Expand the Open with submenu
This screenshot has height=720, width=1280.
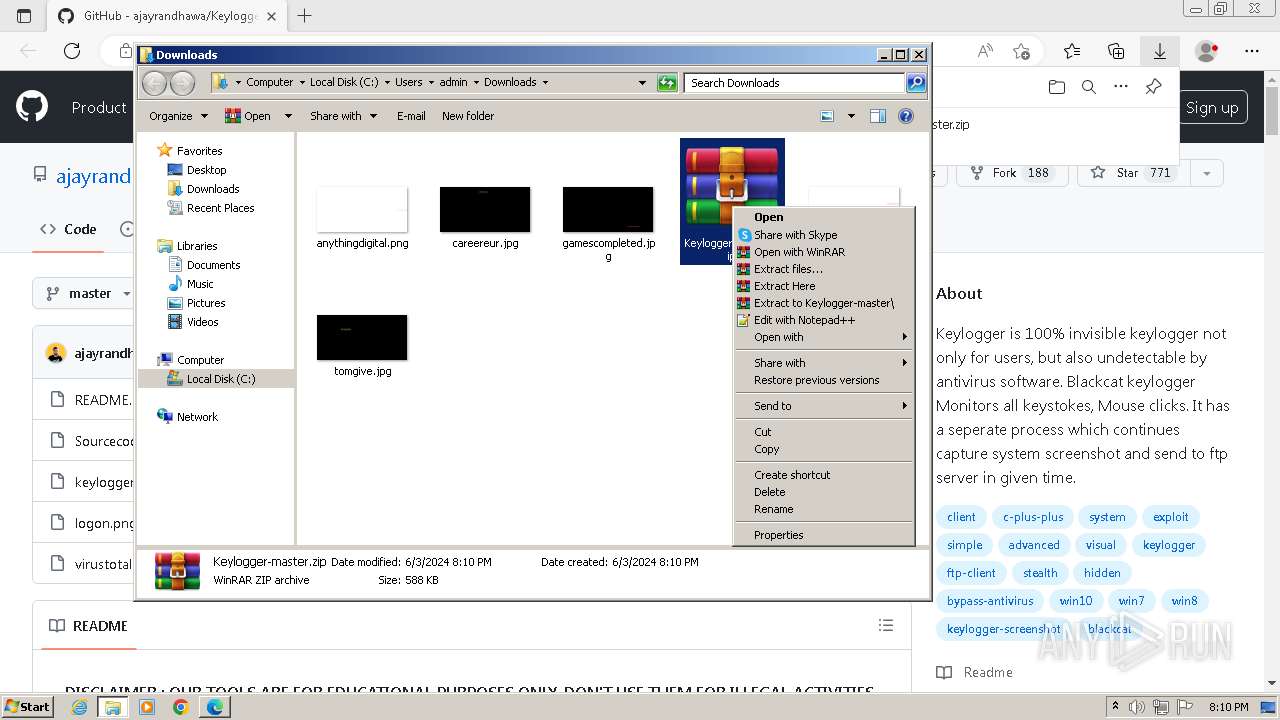coord(824,337)
